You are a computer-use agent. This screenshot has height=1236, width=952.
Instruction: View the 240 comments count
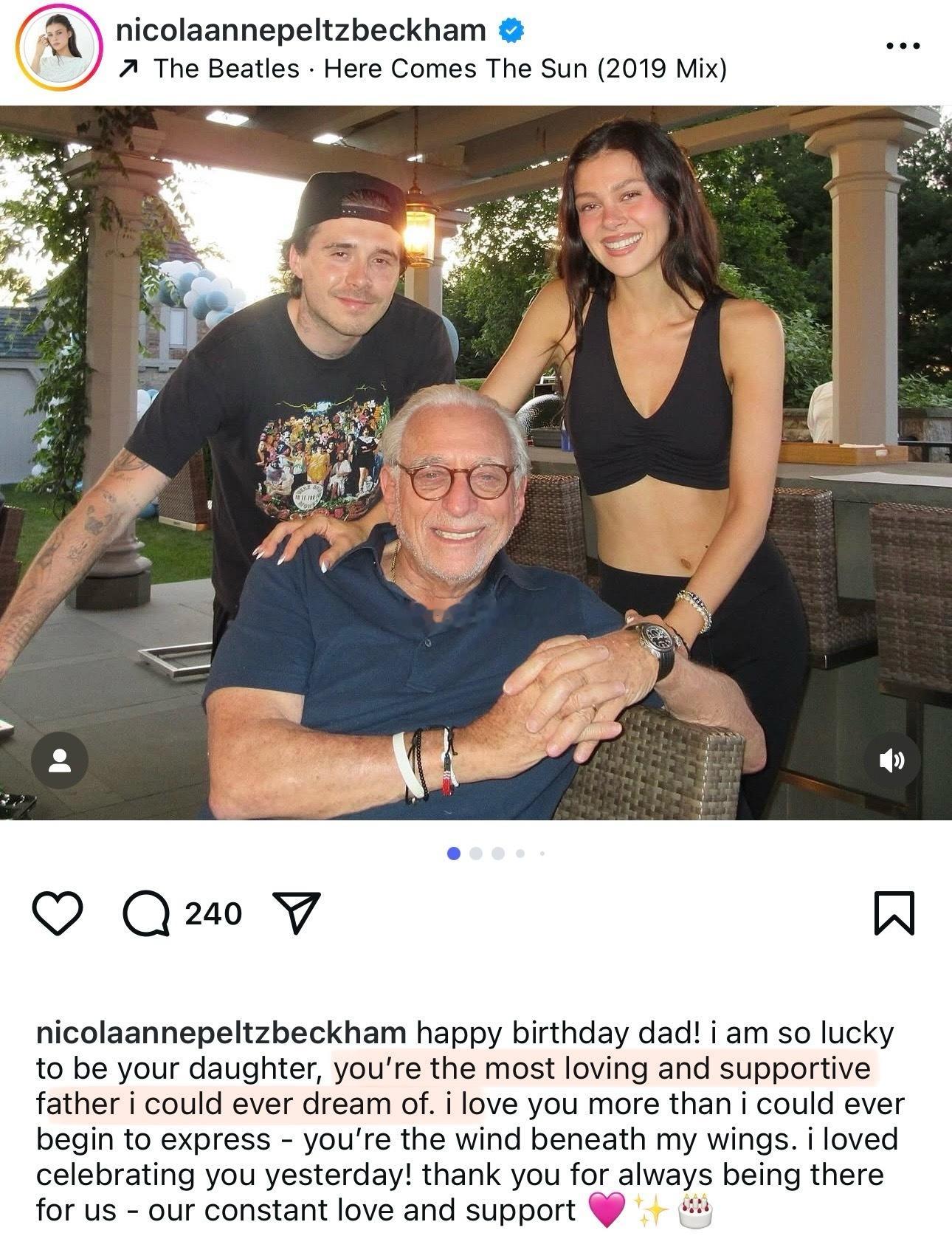[213, 914]
